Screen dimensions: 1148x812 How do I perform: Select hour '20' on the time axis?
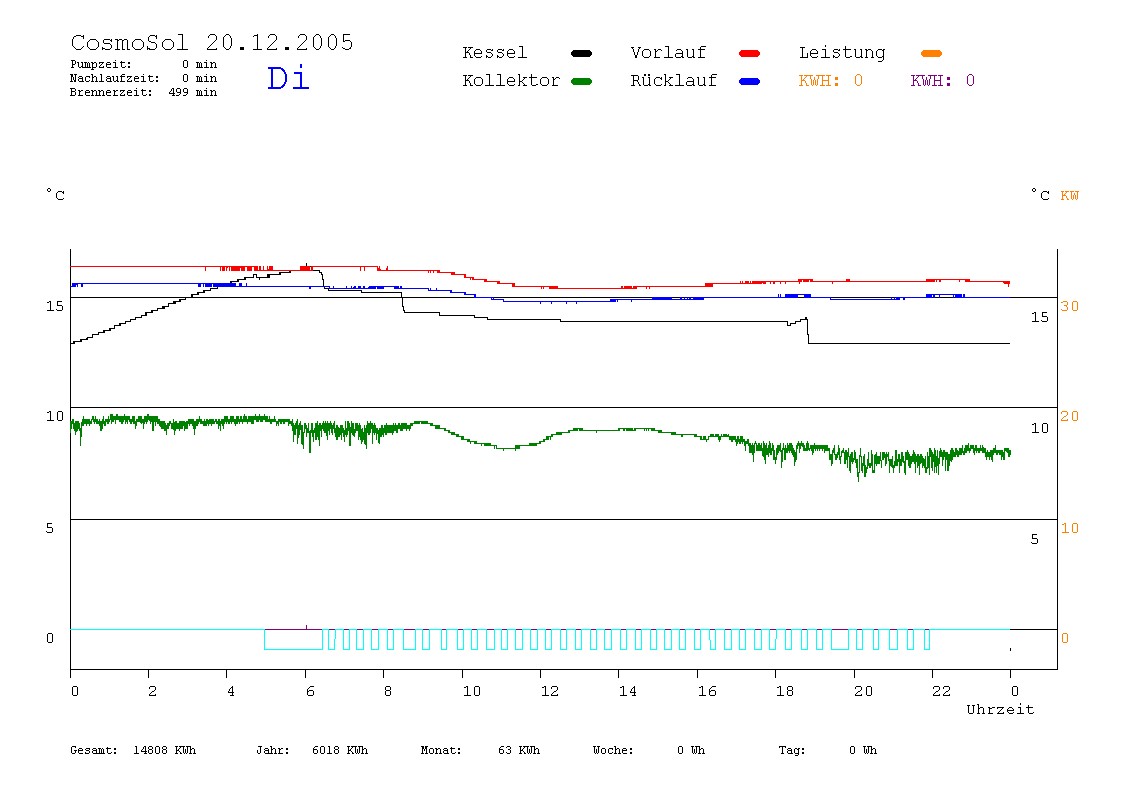point(863,691)
